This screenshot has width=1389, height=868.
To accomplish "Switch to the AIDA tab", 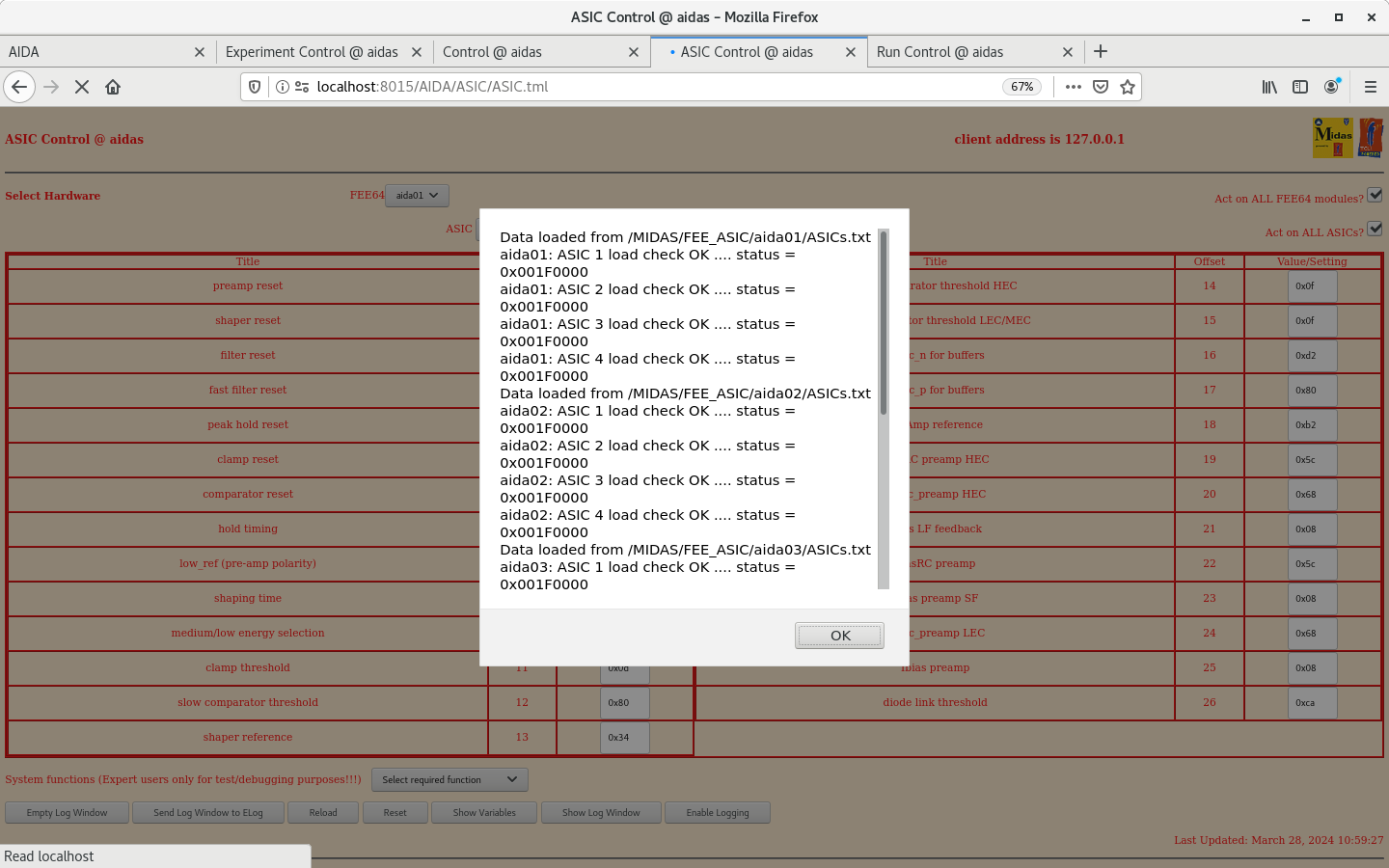I will 107,52.
